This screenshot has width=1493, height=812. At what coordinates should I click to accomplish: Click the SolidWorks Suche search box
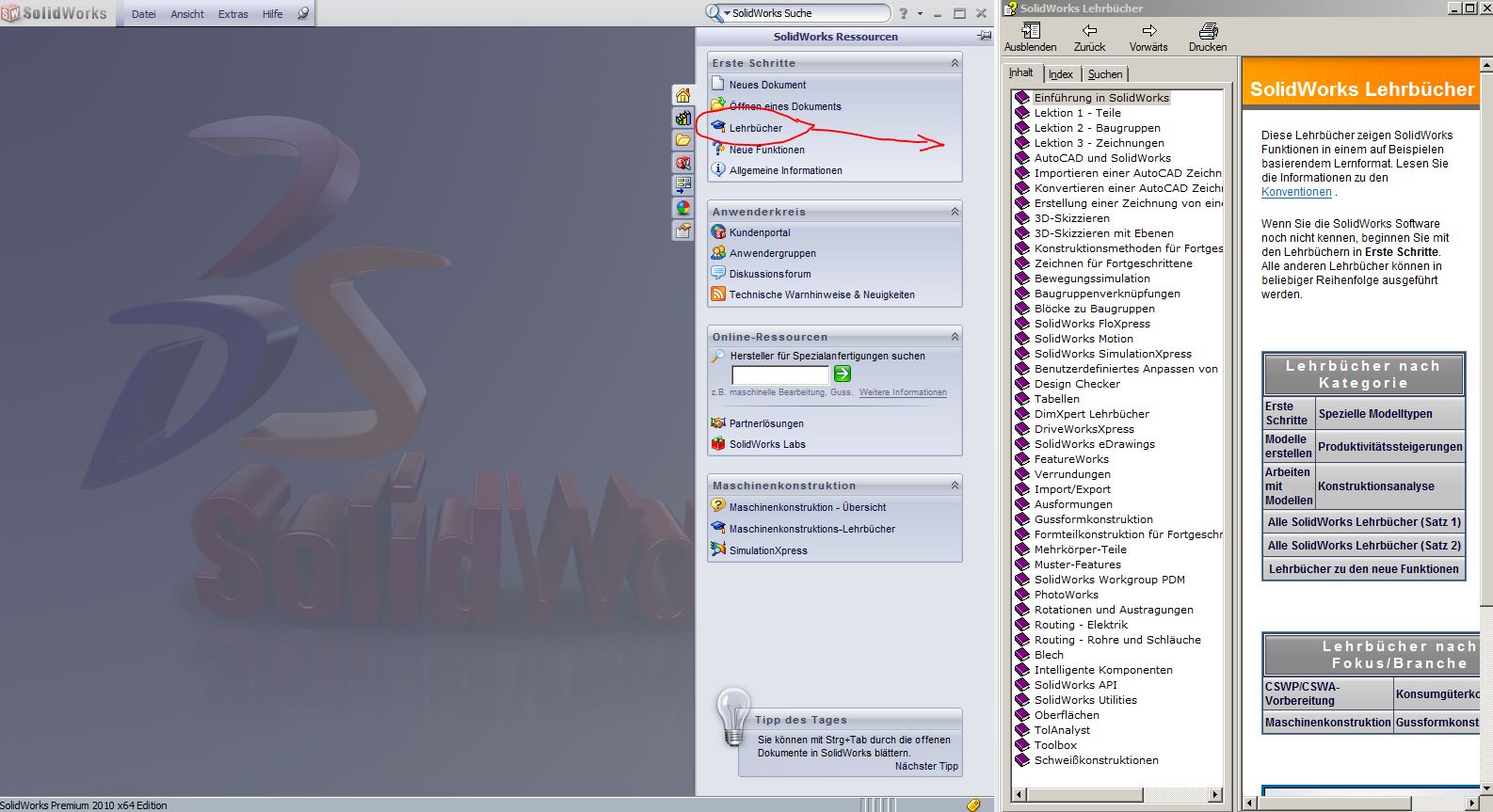810,13
